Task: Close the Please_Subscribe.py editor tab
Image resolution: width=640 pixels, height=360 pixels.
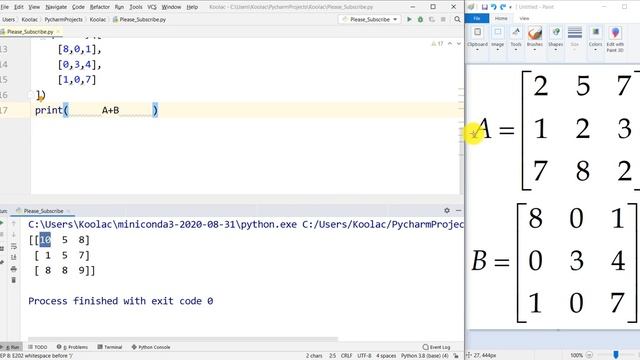Action: click(58, 31)
